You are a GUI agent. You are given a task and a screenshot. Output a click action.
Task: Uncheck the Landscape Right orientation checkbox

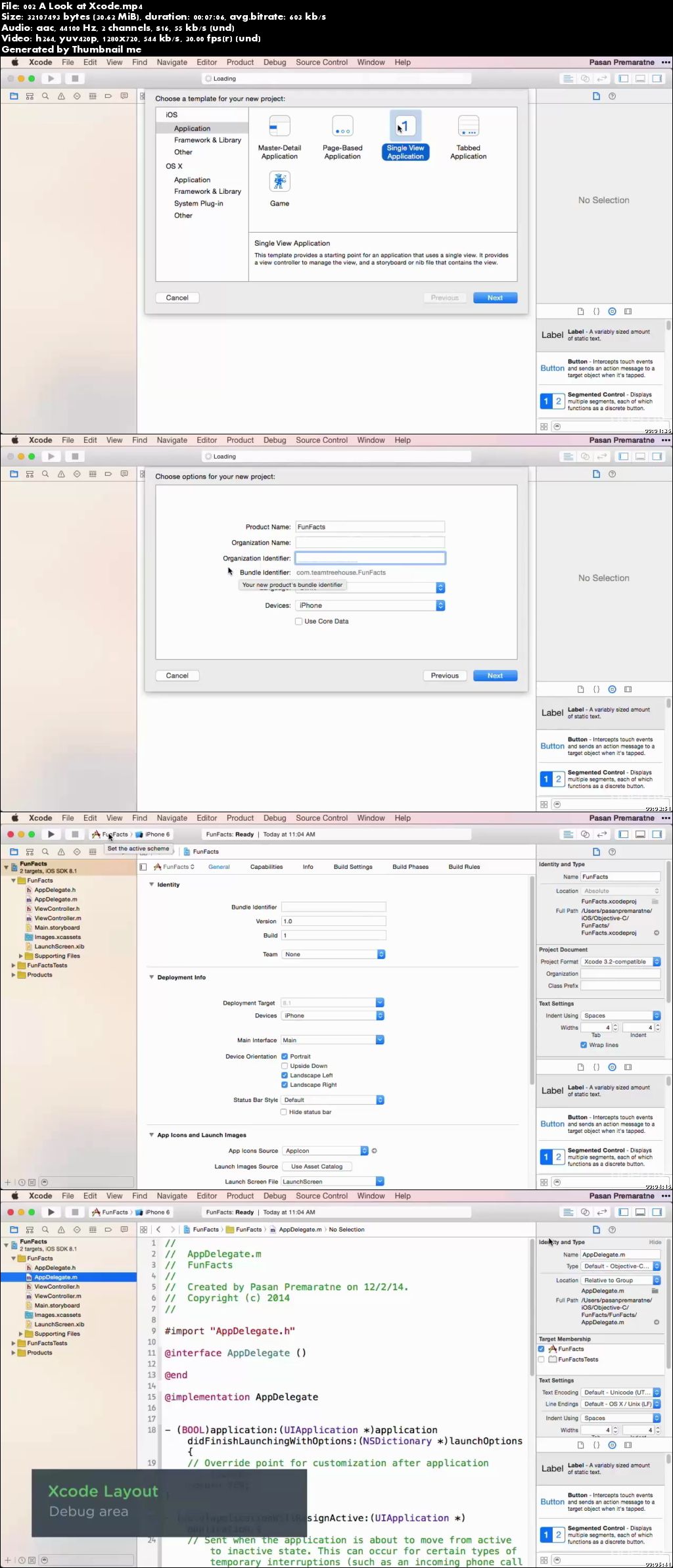click(x=285, y=1085)
